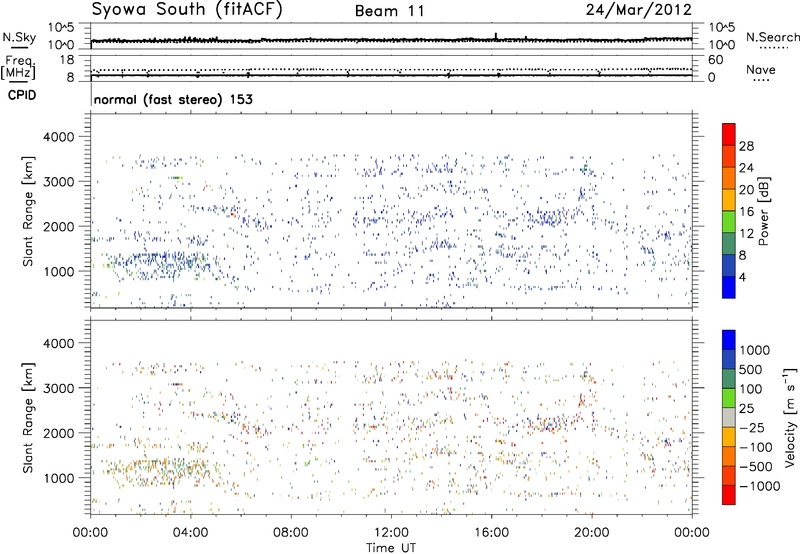
Task: Pick the light green 12–16 dB Power segment
Action: point(729,221)
